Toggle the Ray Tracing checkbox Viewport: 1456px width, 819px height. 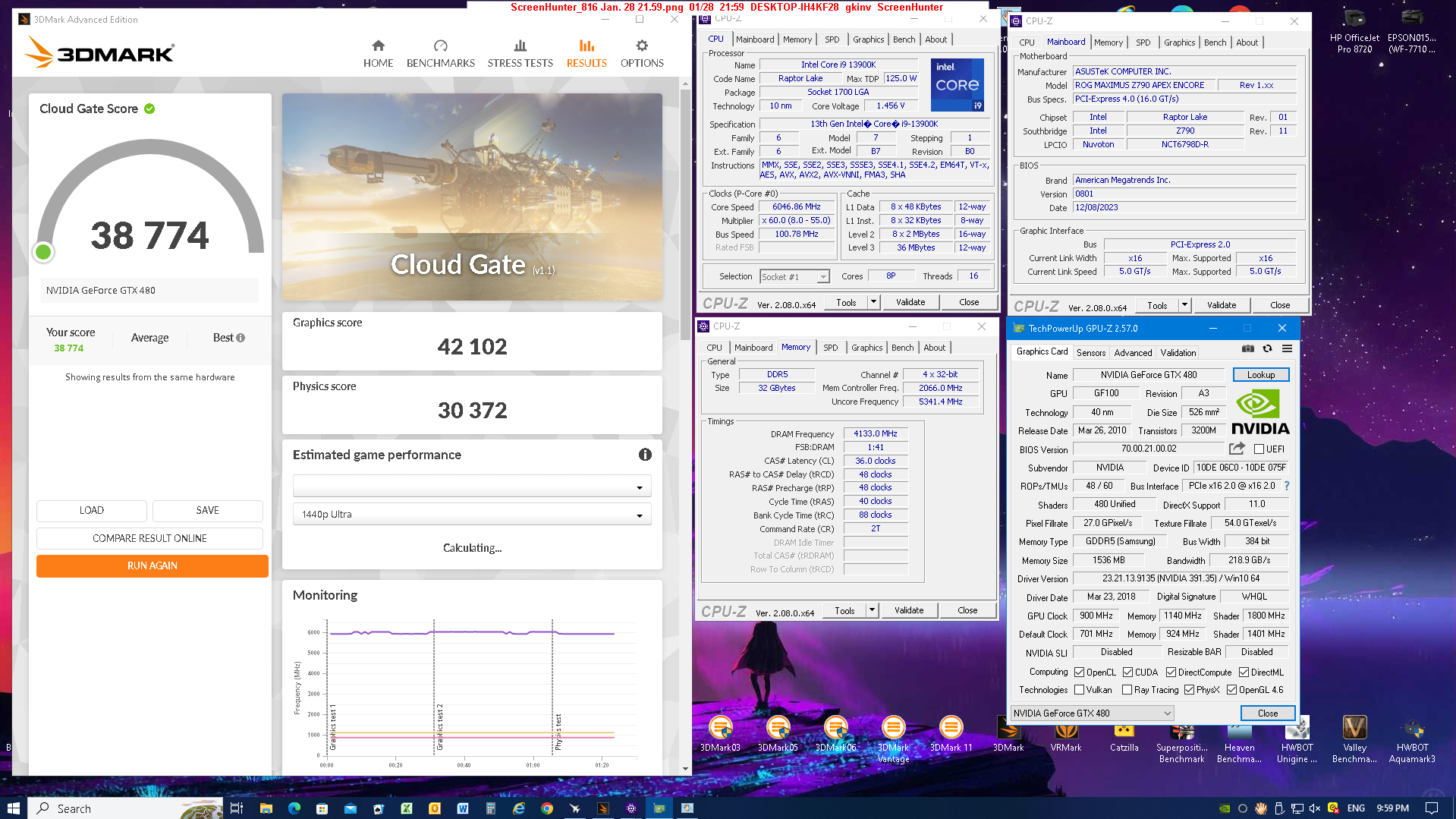[x=1127, y=690]
